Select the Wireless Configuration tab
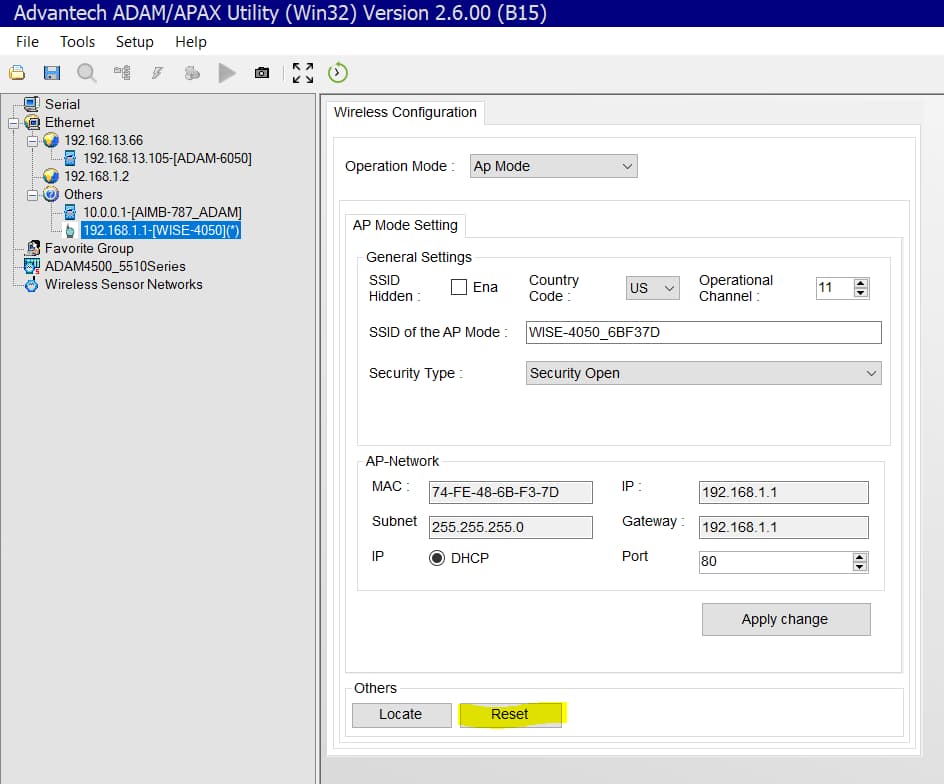This screenshot has width=944, height=784. pyautogui.click(x=405, y=113)
